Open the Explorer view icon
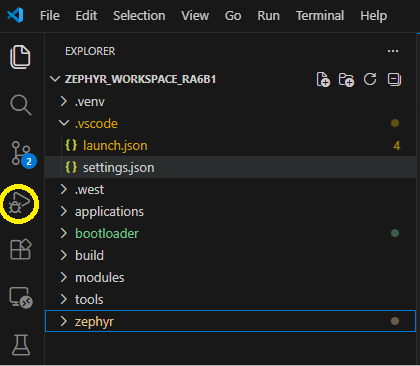Viewport: 420px width, 366px height. tap(20, 57)
